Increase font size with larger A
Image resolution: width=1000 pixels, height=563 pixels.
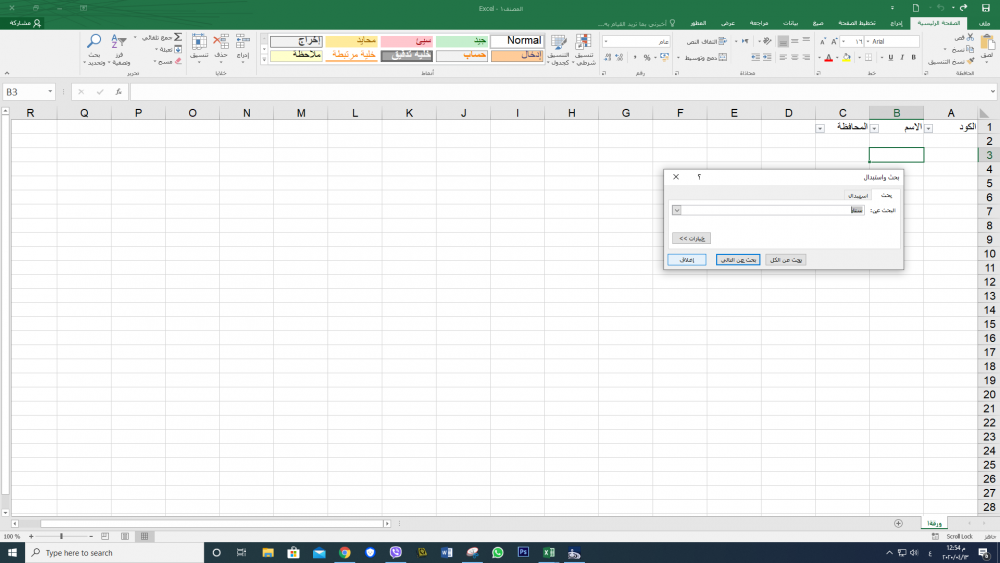tap(834, 41)
